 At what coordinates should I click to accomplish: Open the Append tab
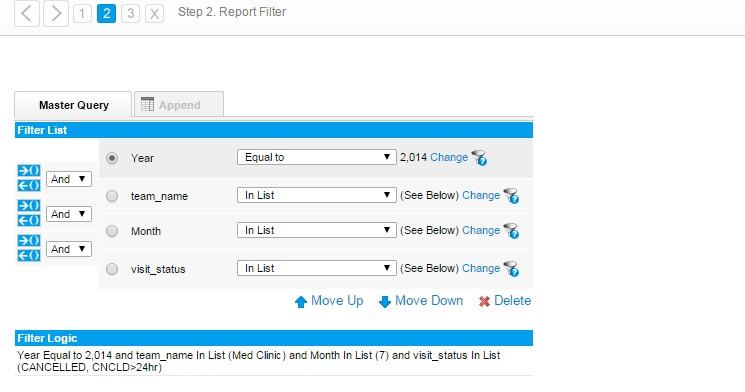point(179,105)
